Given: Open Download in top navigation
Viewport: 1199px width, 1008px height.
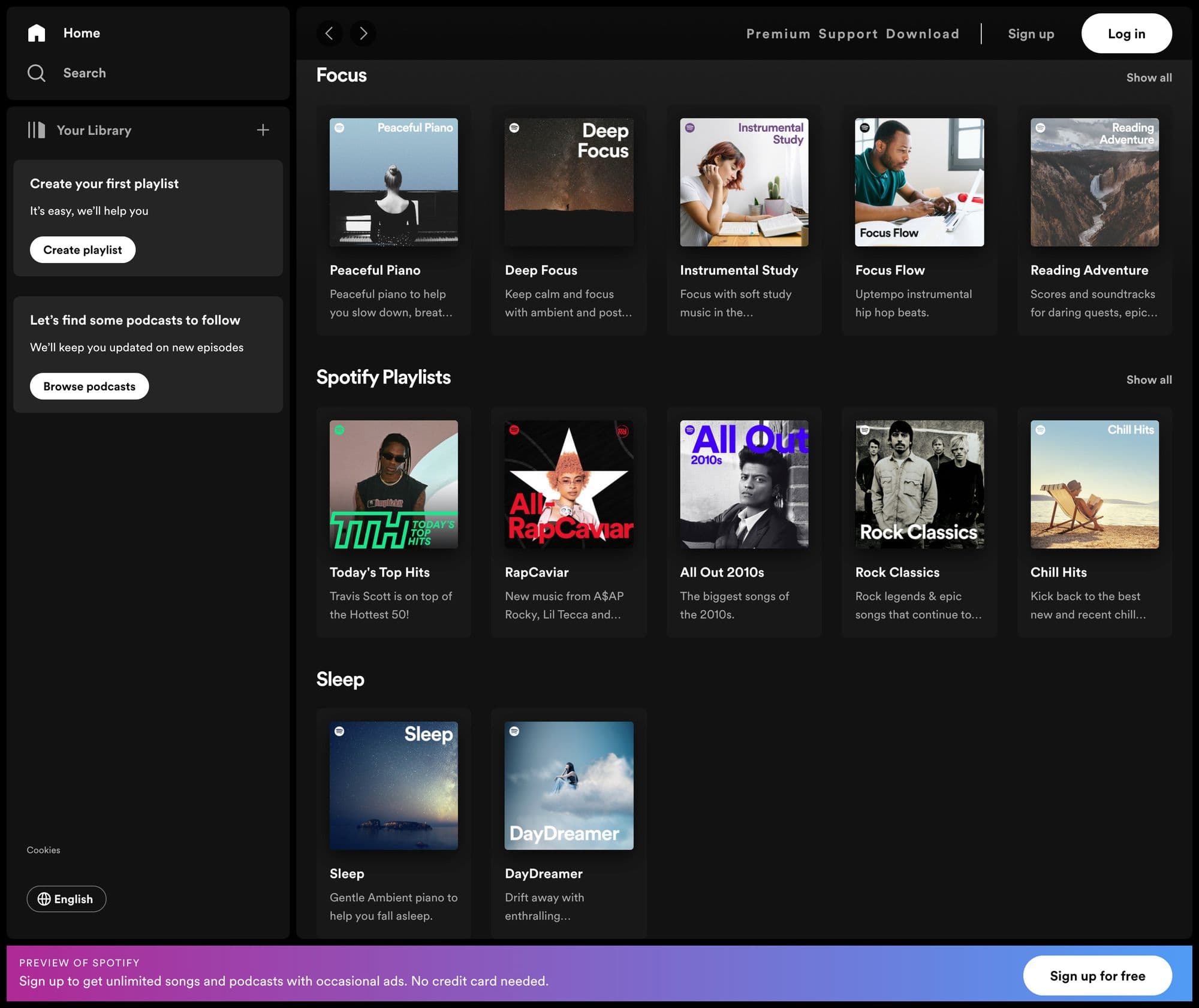Looking at the screenshot, I should coord(923,34).
